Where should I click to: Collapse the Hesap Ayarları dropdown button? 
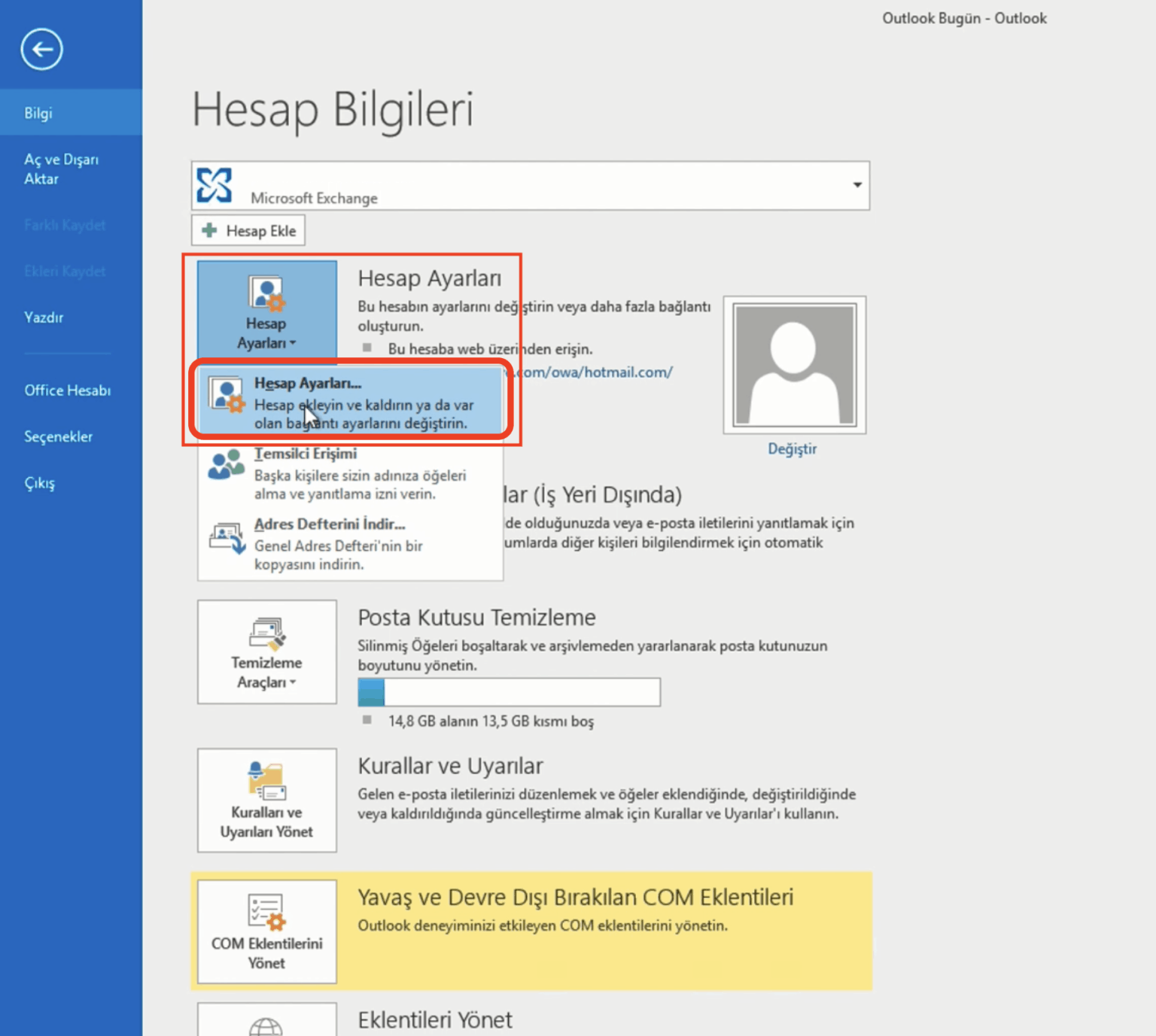[266, 309]
